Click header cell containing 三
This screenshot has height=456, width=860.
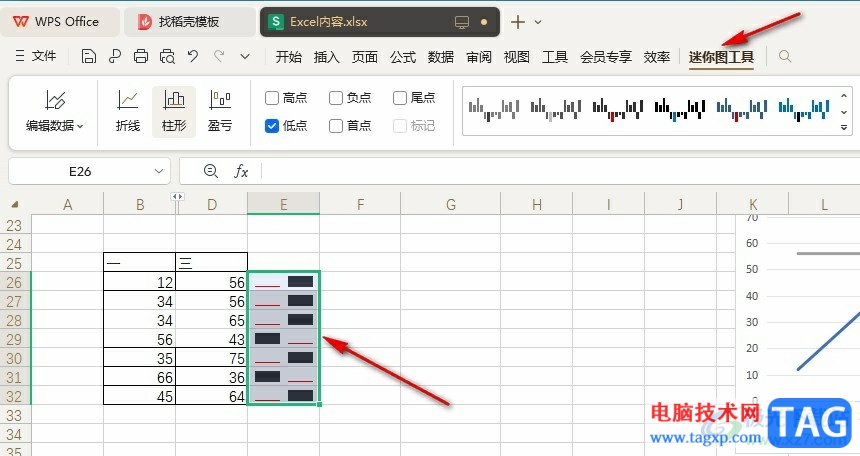coord(212,263)
